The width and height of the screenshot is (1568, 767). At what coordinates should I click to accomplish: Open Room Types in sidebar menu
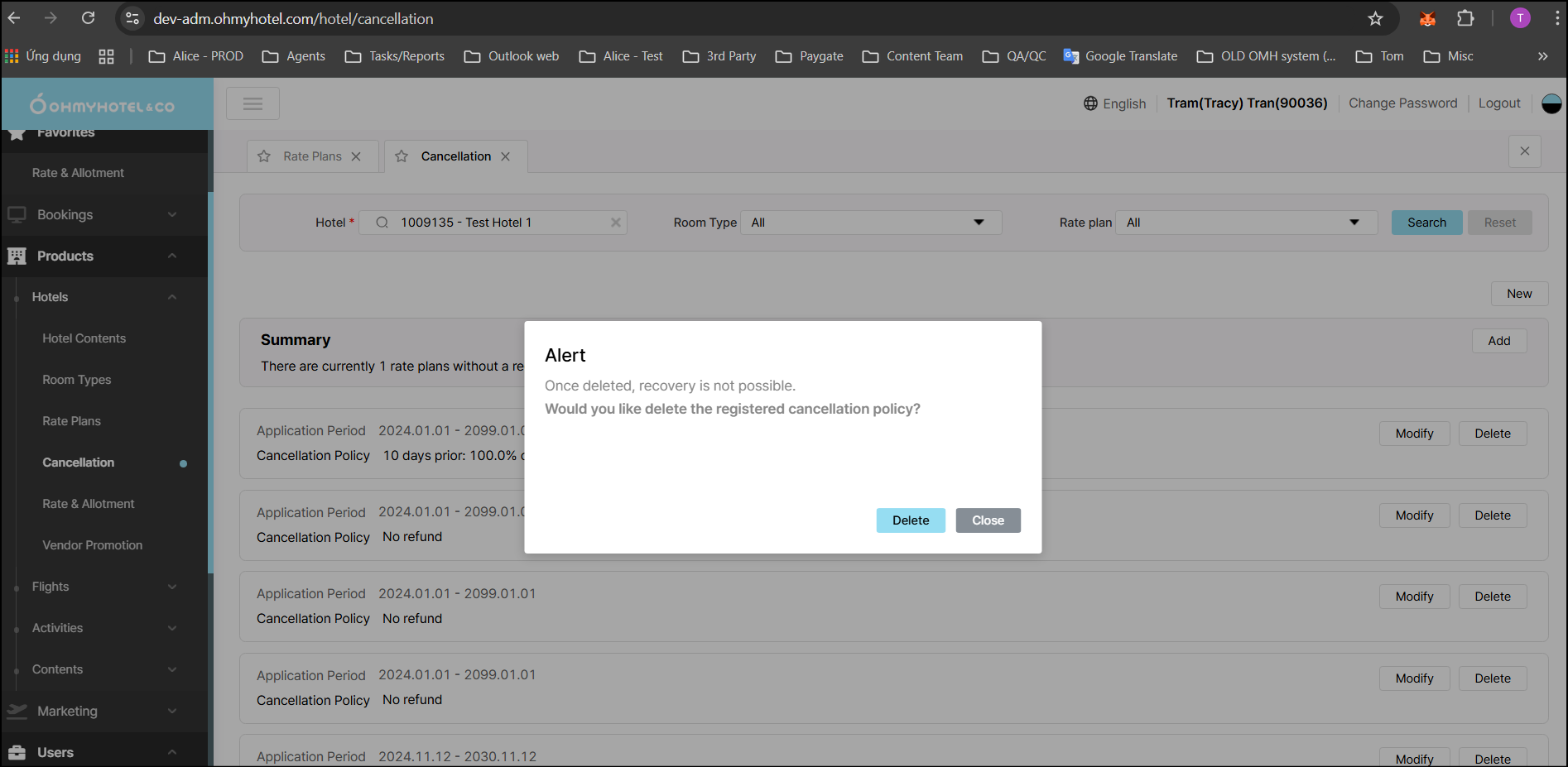pos(77,380)
